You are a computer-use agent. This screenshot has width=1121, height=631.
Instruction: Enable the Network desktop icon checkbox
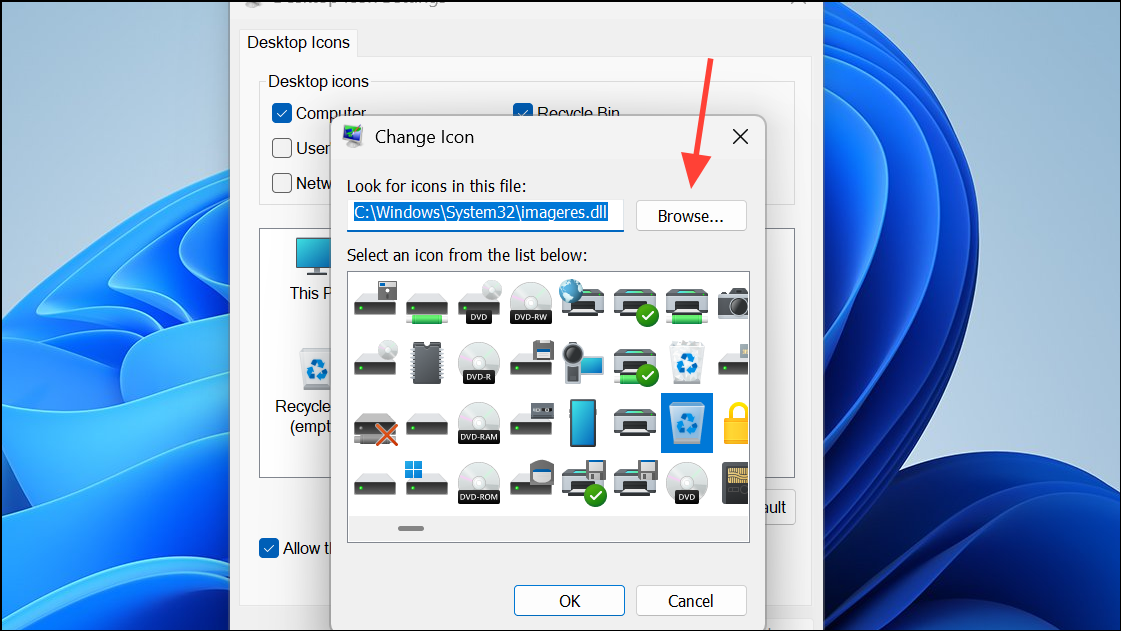tap(282, 183)
